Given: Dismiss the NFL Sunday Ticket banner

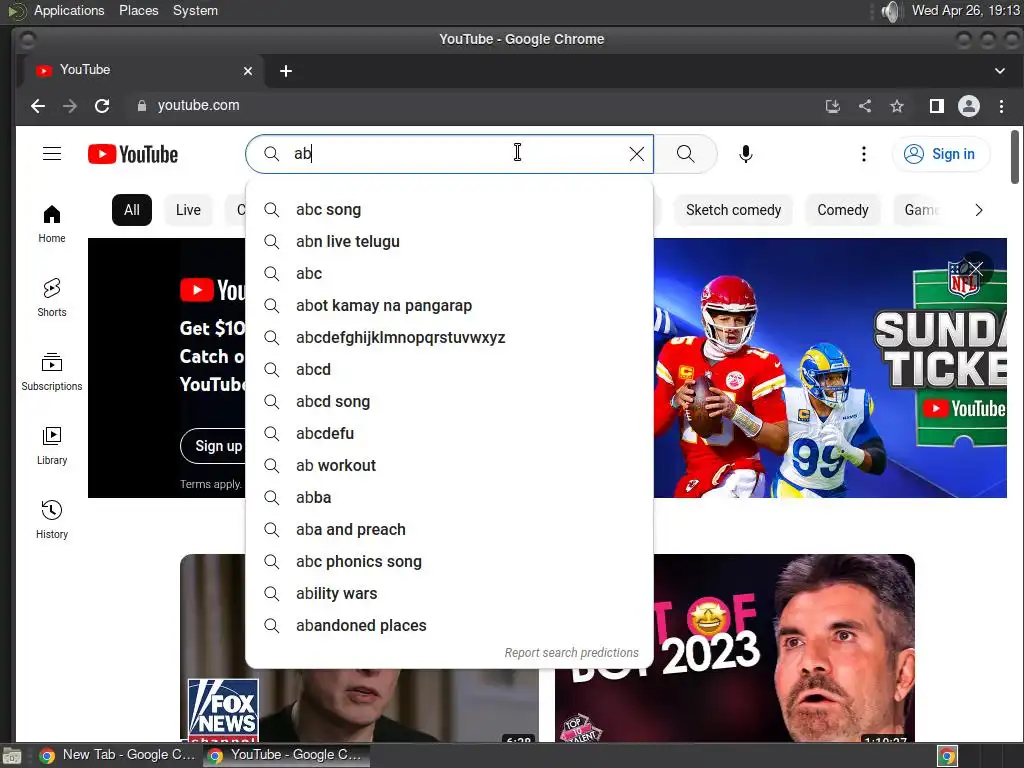Looking at the screenshot, I should pyautogui.click(x=976, y=268).
